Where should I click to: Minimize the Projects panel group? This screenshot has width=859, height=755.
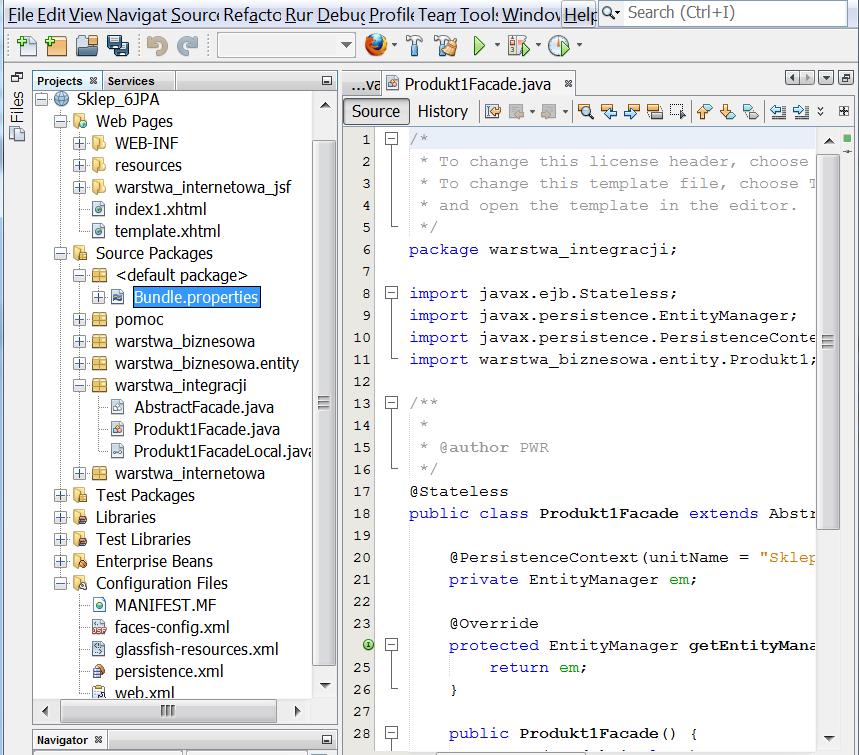327,81
